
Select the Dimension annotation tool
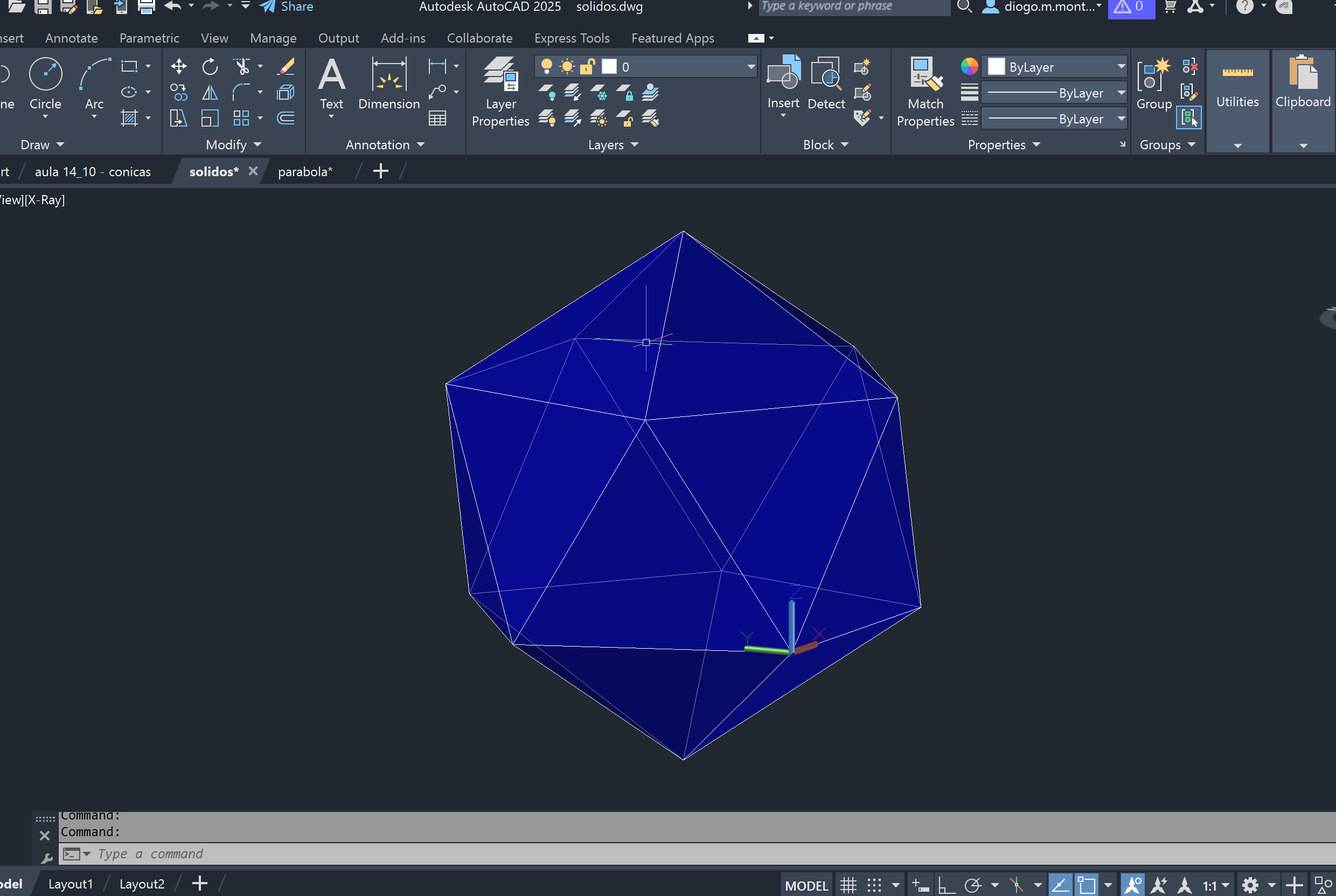(x=389, y=75)
